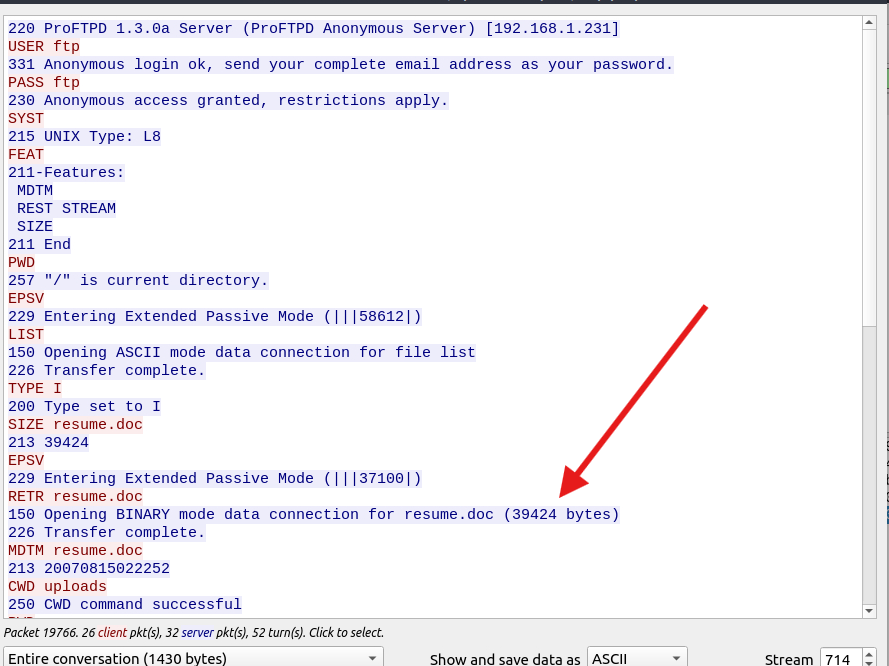Open the Entire conversation (1430 bytes) dropdown
Viewport: 889px width, 666px height.
click(193, 657)
